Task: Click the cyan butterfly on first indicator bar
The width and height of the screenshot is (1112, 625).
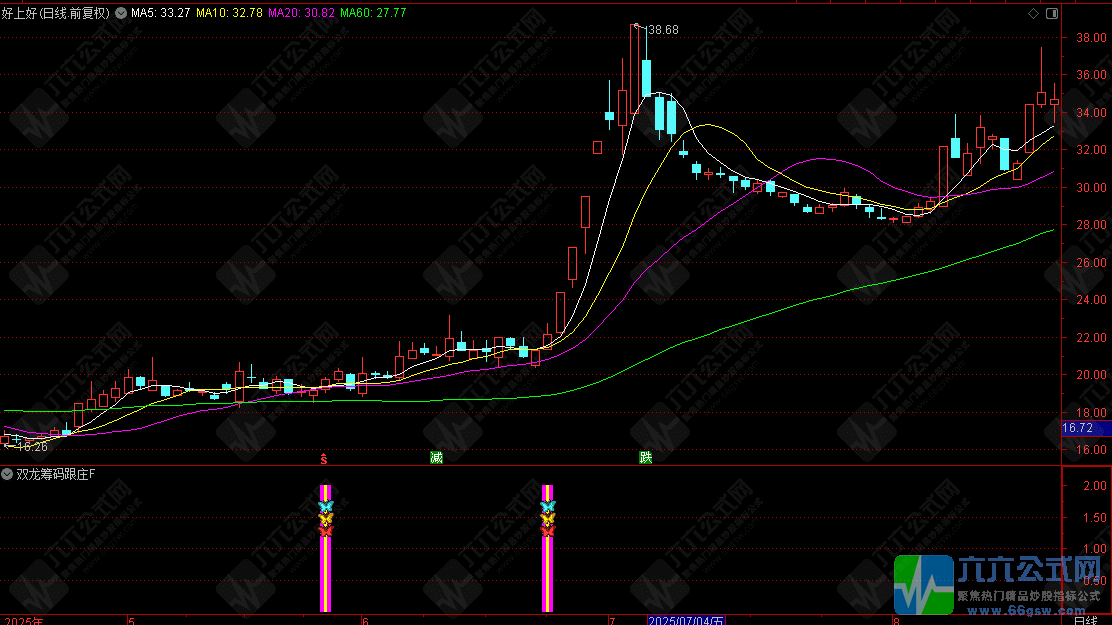Action: (326, 506)
